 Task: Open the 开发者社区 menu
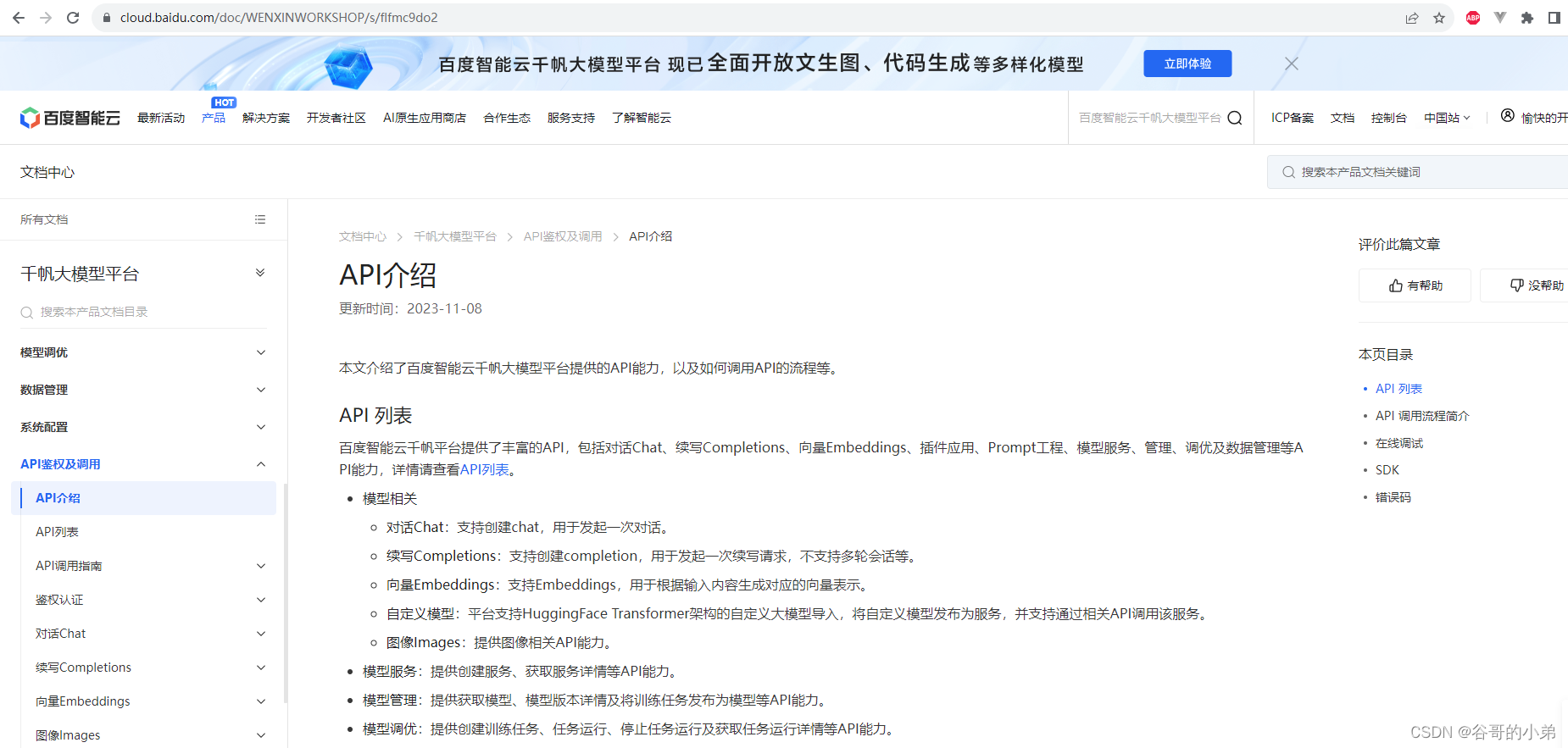336,118
